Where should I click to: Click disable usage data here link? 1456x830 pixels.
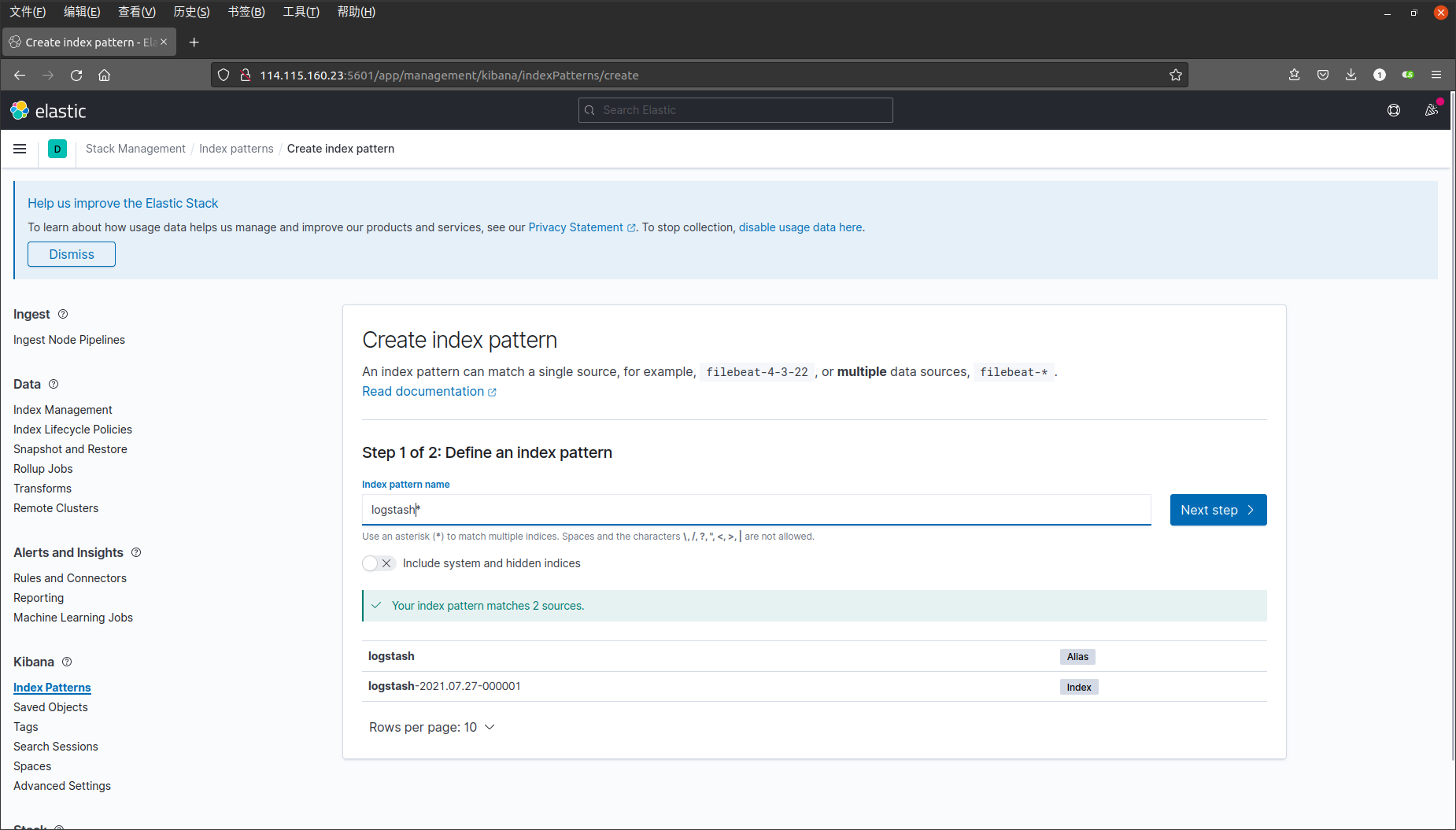[800, 227]
